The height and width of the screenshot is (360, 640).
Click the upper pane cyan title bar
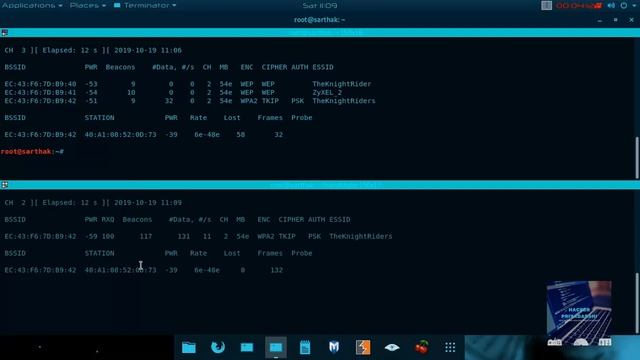[320, 33]
